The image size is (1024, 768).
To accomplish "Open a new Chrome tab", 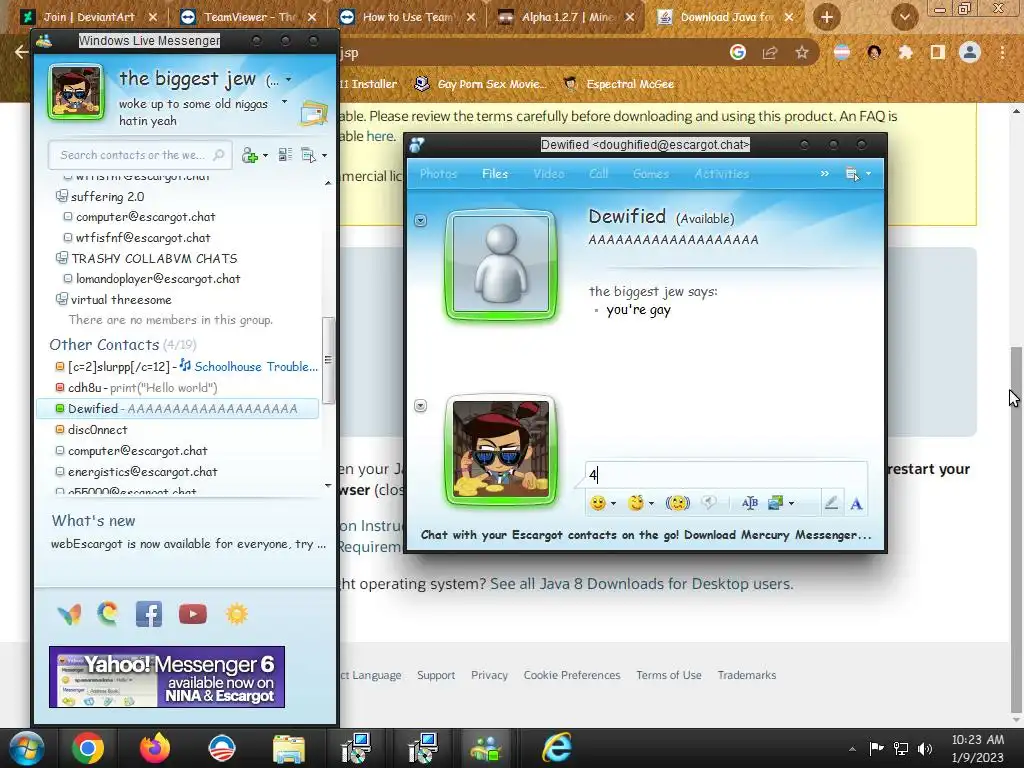I will coord(827,18).
